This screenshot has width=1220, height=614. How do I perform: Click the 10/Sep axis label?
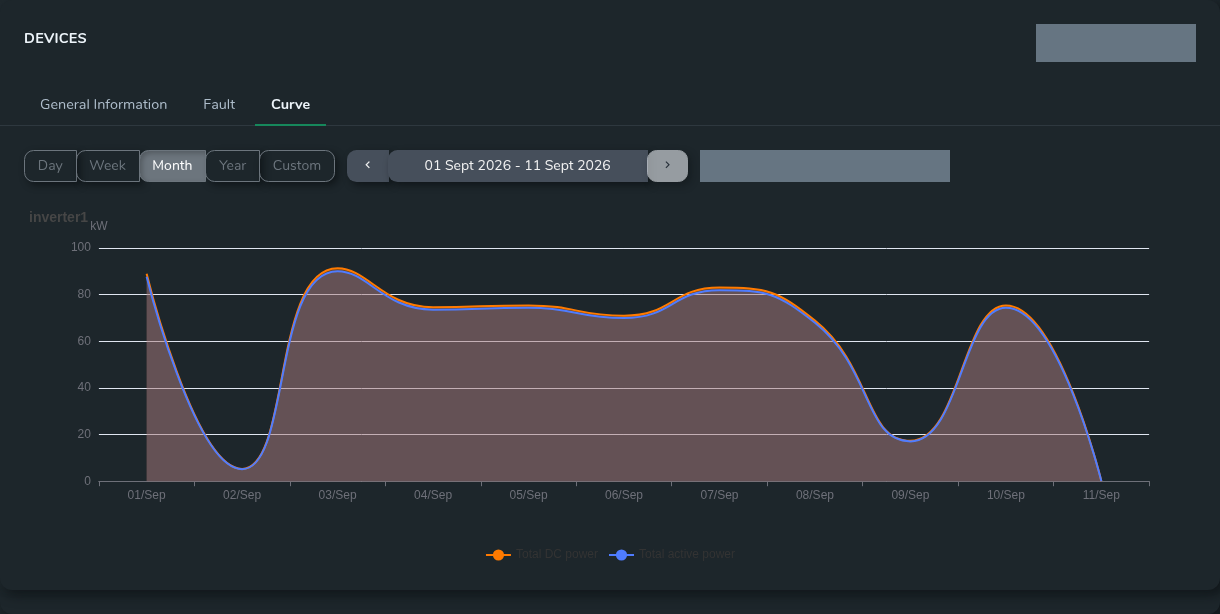1006,495
